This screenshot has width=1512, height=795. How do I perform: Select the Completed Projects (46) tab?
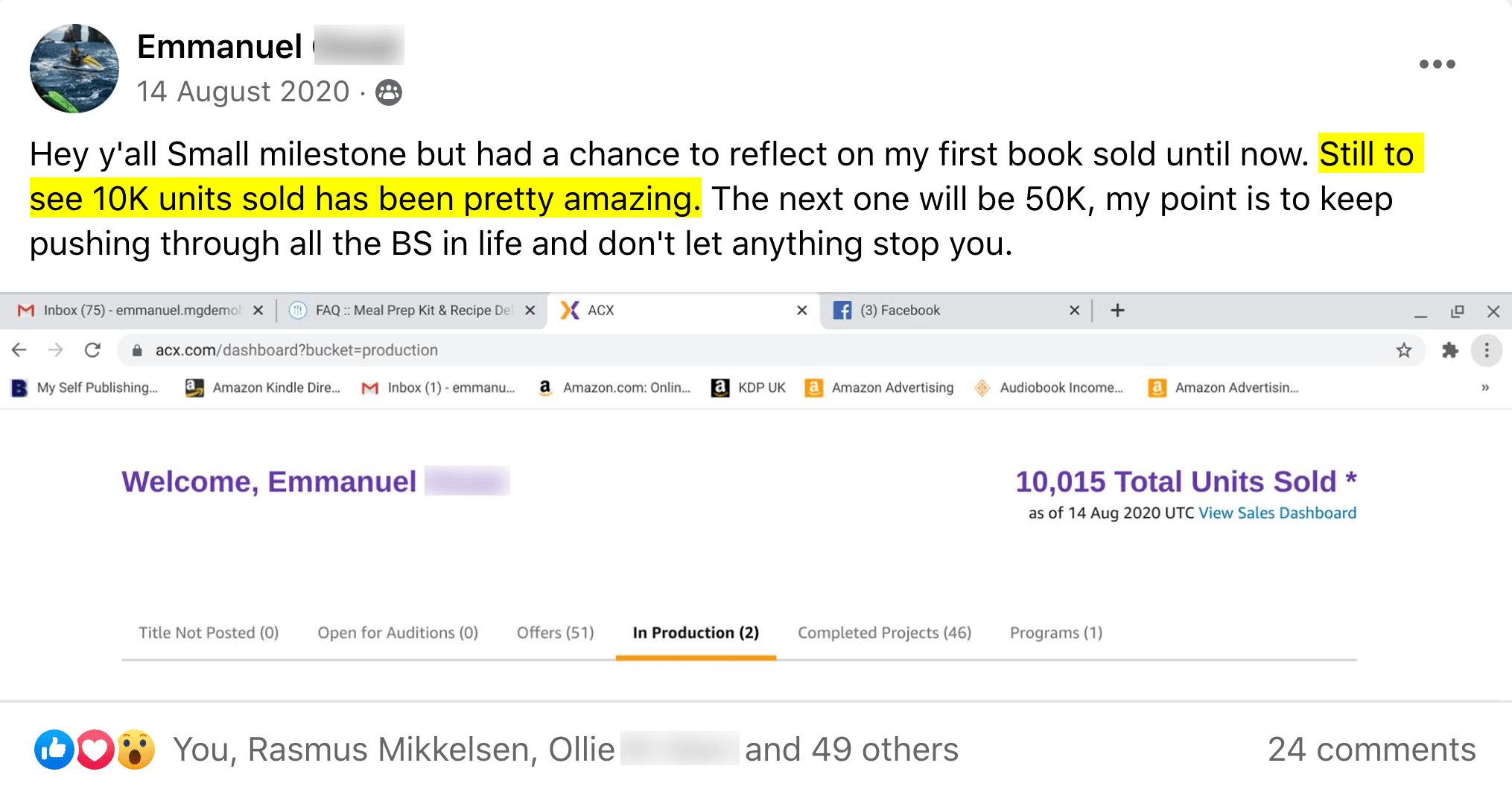tap(884, 633)
